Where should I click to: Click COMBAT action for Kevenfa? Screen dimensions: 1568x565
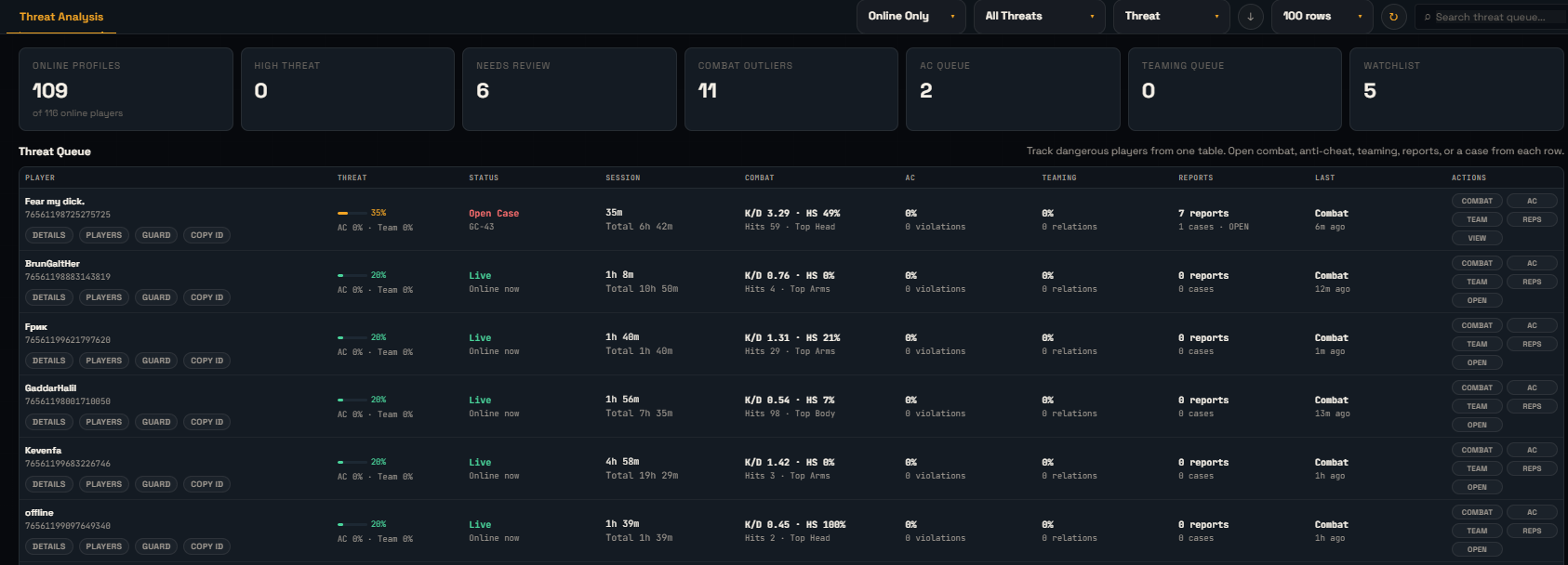click(x=1477, y=450)
